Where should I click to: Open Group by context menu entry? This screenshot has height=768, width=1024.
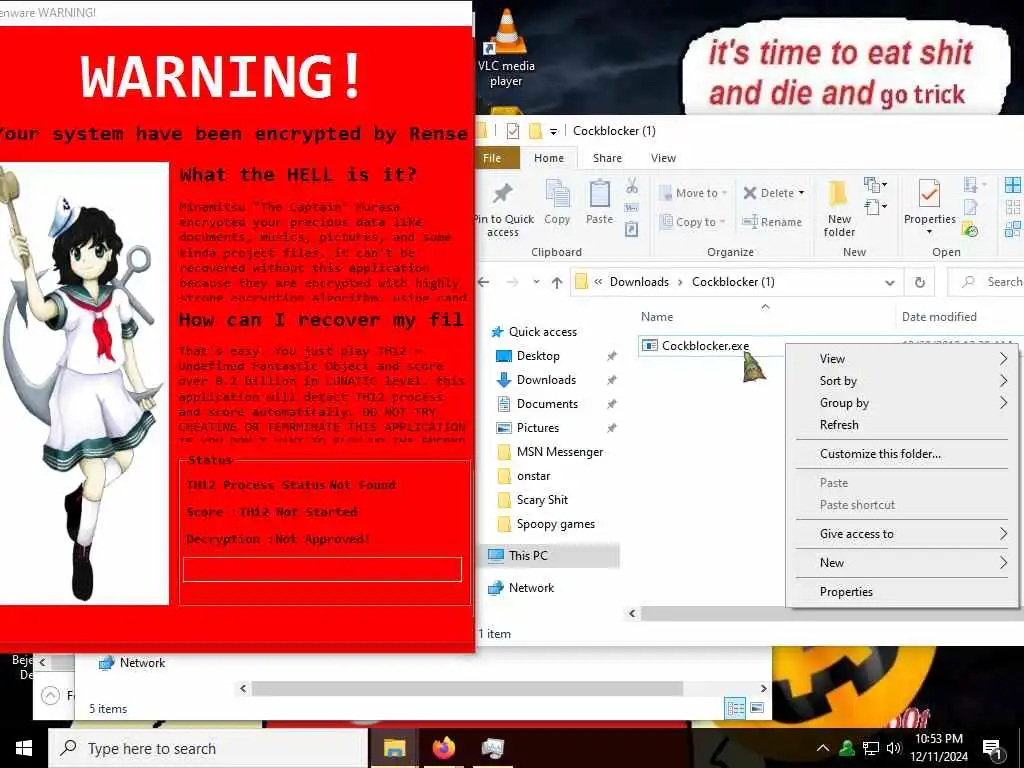pos(902,403)
